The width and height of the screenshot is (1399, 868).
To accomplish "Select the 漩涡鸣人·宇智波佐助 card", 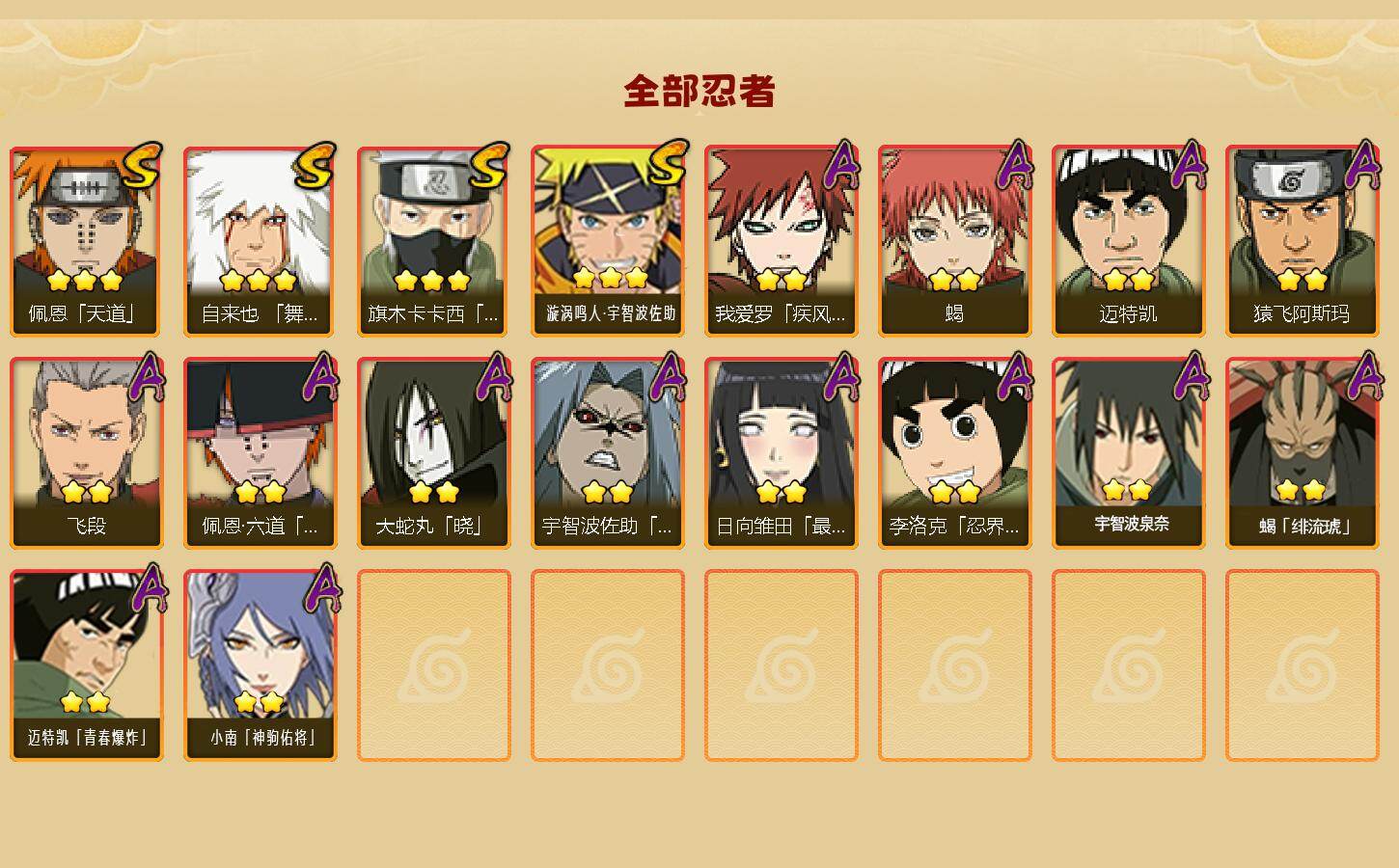I will (607, 241).
